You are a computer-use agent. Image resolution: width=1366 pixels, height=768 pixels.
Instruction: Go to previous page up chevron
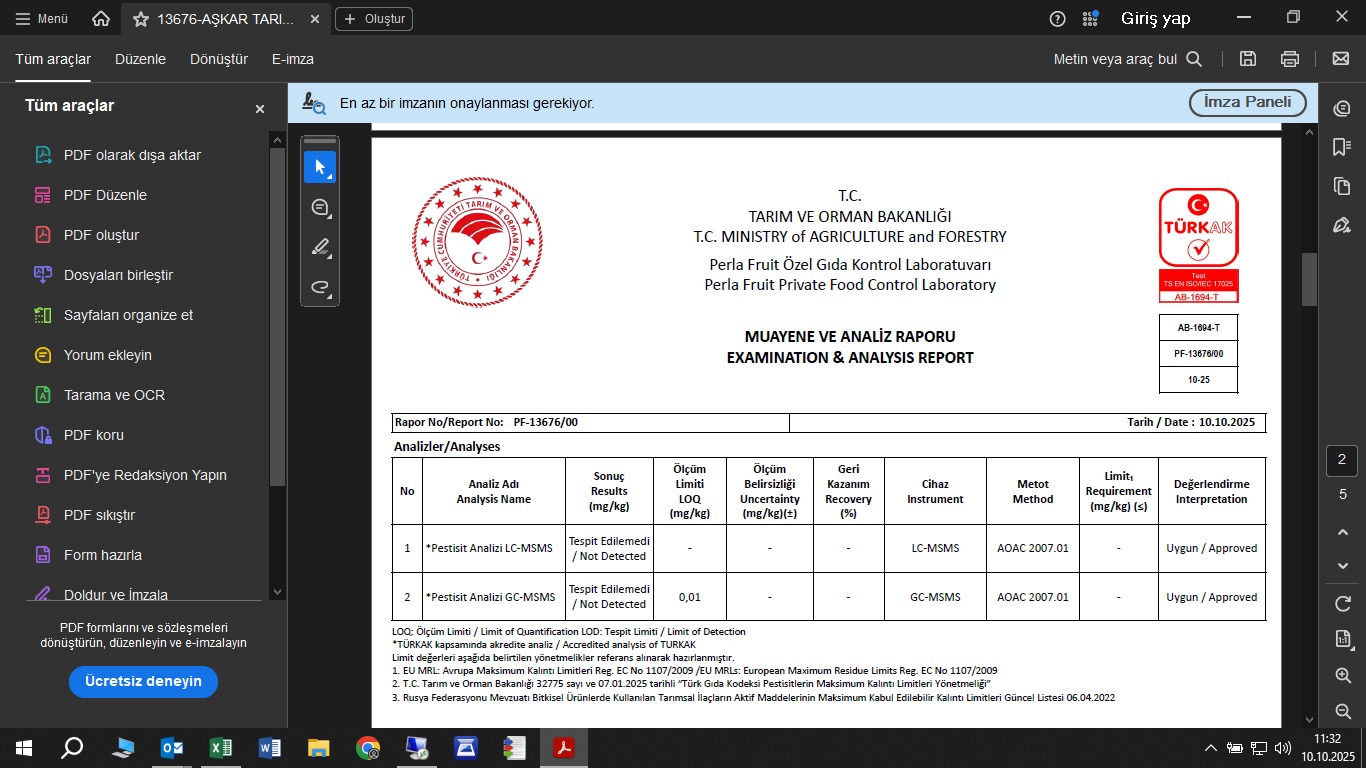(1343, 533)
